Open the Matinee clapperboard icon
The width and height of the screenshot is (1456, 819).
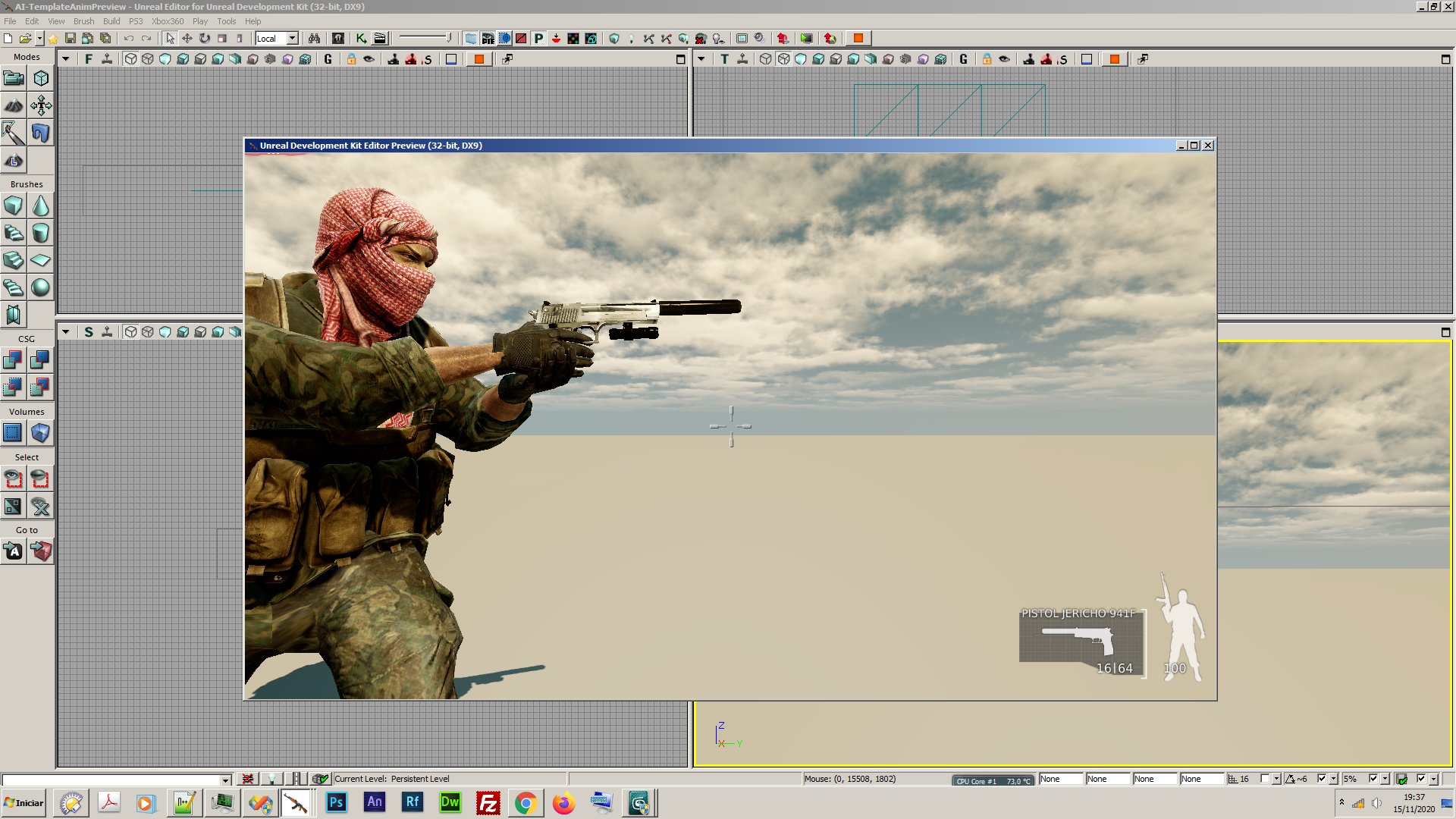[380, 38]
